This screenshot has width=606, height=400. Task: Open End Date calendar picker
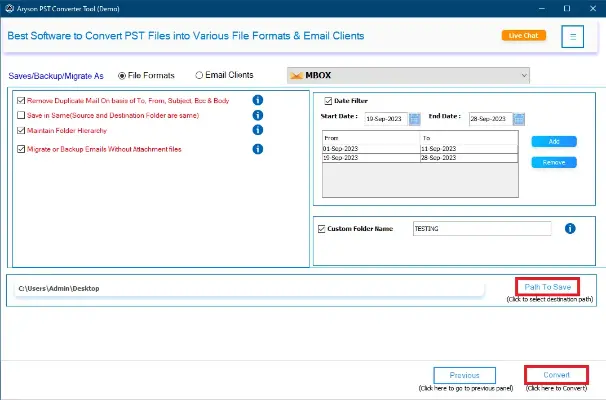tap(519, 119)
